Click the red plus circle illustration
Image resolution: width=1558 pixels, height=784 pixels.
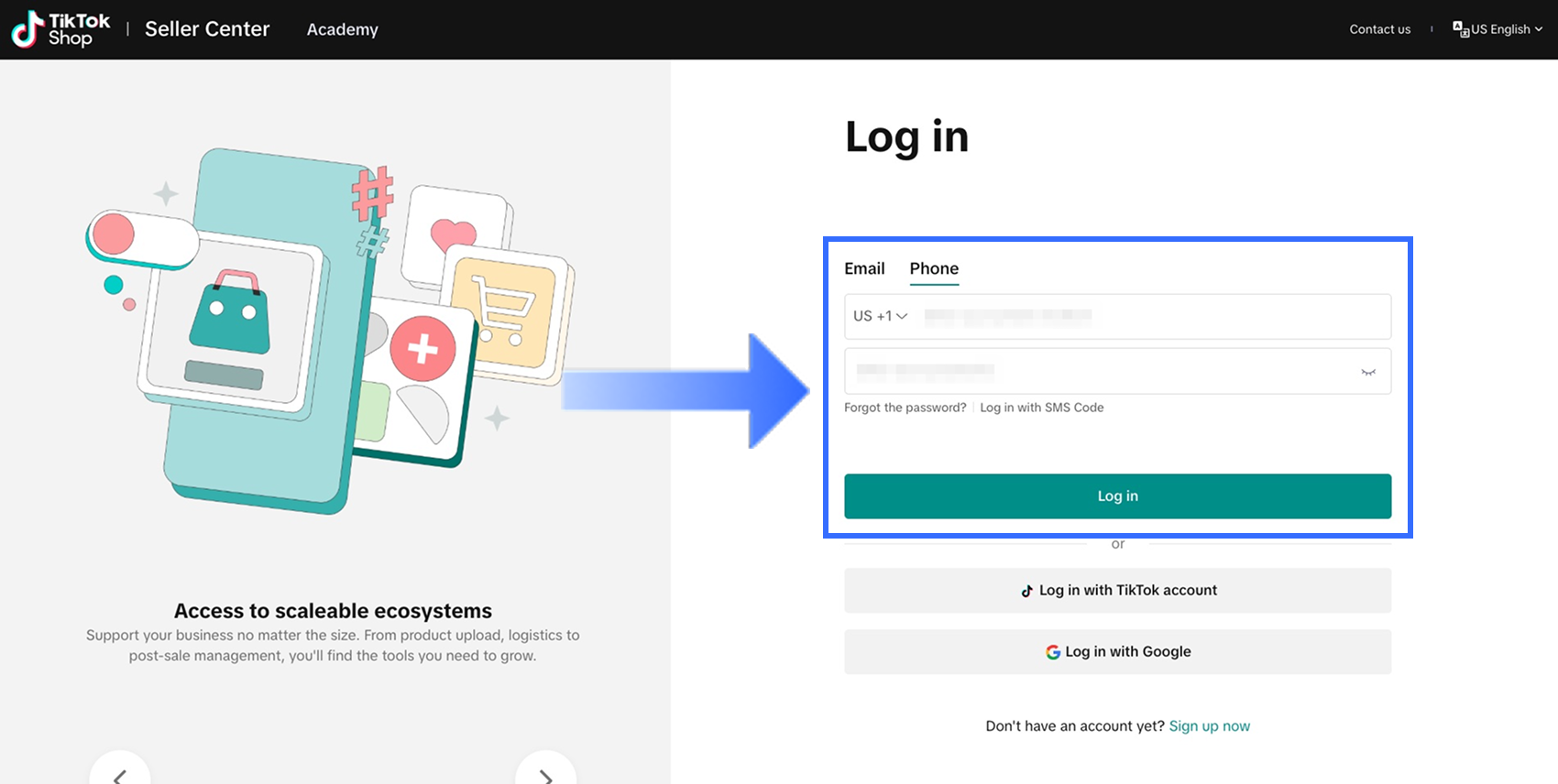422,349
